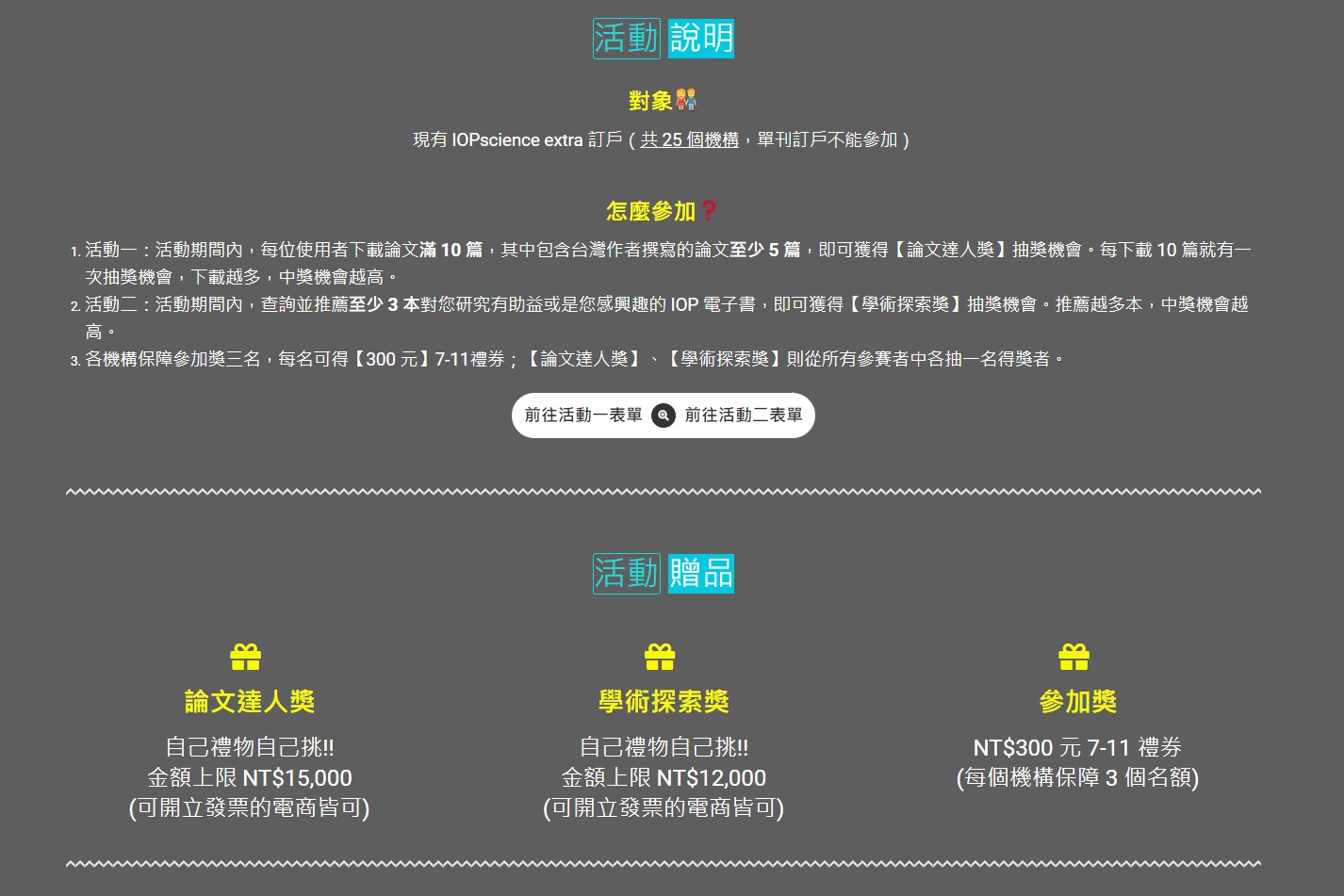Click the red question mark icon
The width and height of the screenshot is (1344, 896).
click(x=709, y=211)
